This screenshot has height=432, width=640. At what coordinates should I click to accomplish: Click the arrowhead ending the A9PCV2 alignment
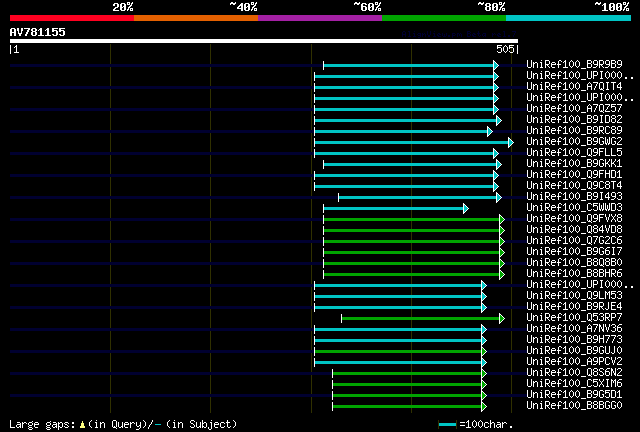click(x=484, y=363)
